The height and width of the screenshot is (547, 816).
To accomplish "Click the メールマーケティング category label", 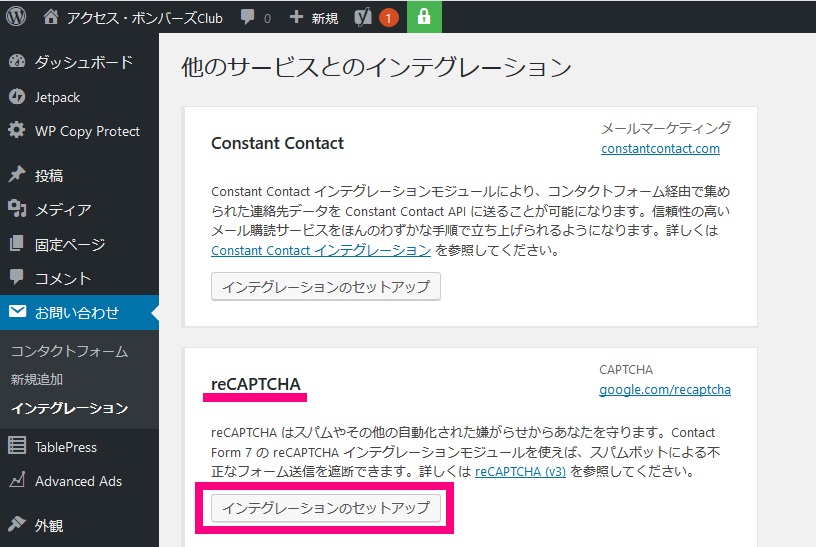I will click(666, 128).
